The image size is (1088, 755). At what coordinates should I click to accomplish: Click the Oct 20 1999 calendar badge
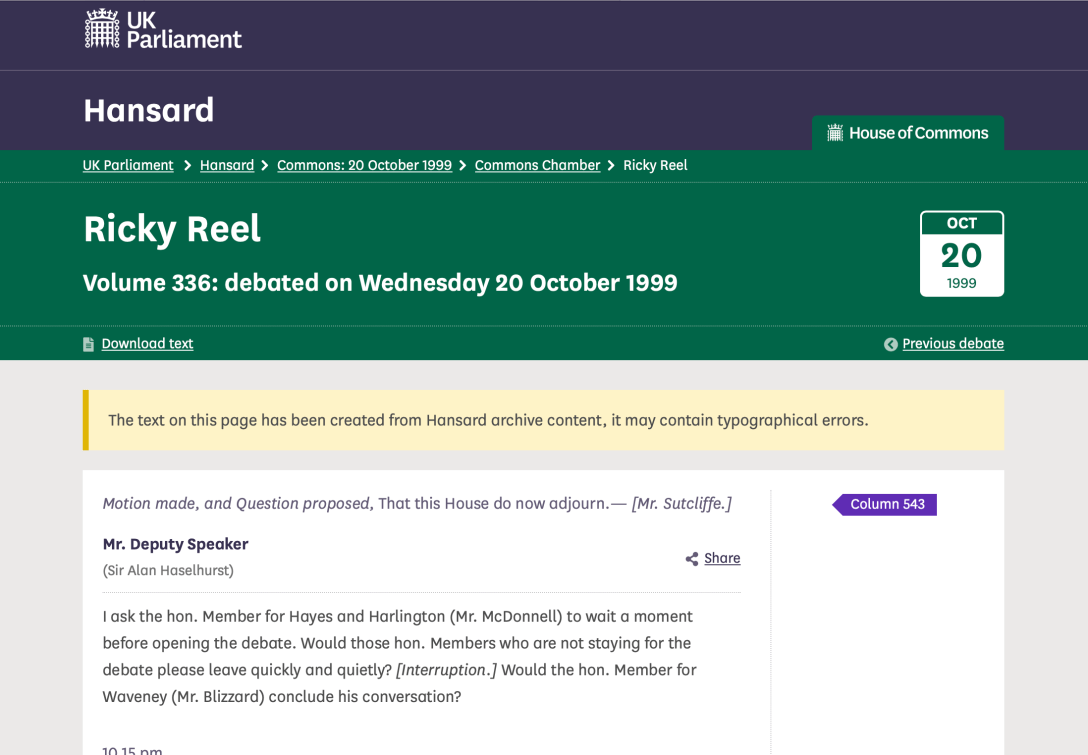961,254
